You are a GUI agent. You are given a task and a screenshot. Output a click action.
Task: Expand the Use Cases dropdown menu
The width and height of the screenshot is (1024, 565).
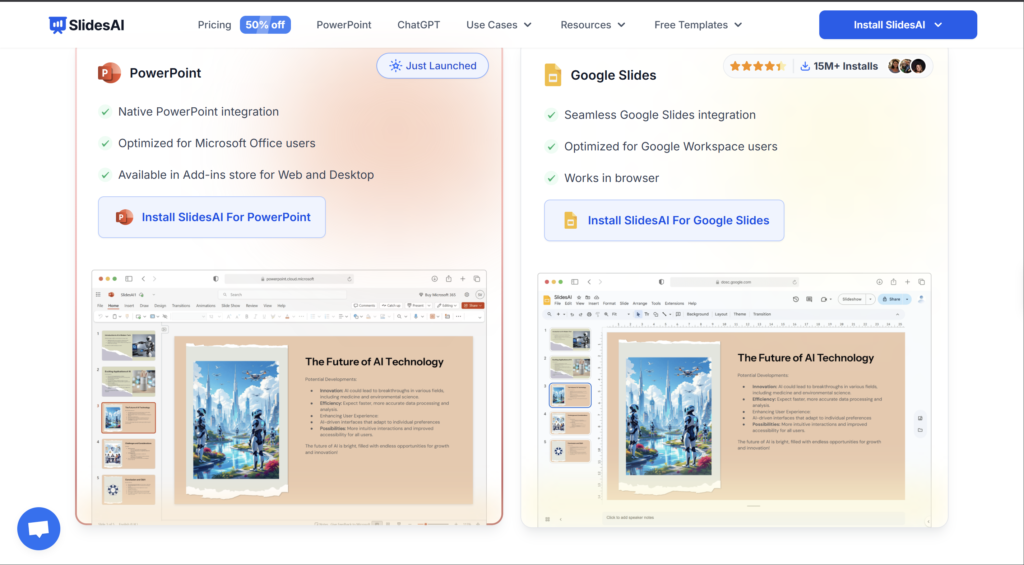pos(499,25)
